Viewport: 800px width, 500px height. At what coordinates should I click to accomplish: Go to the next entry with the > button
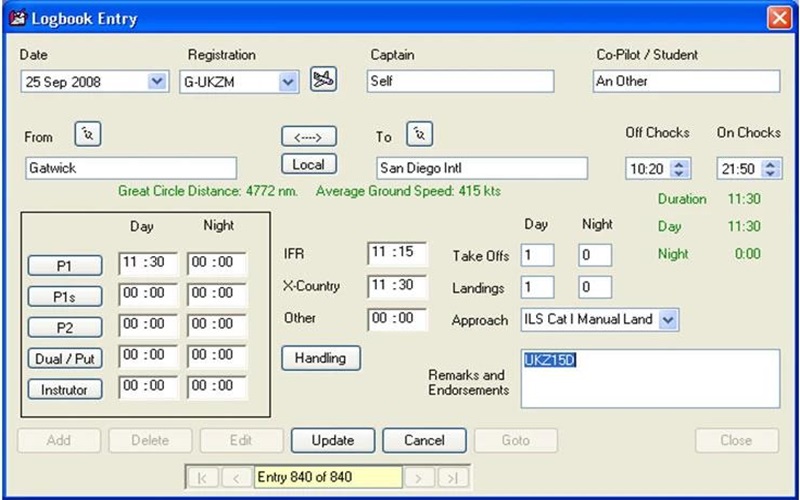[419, 478]
